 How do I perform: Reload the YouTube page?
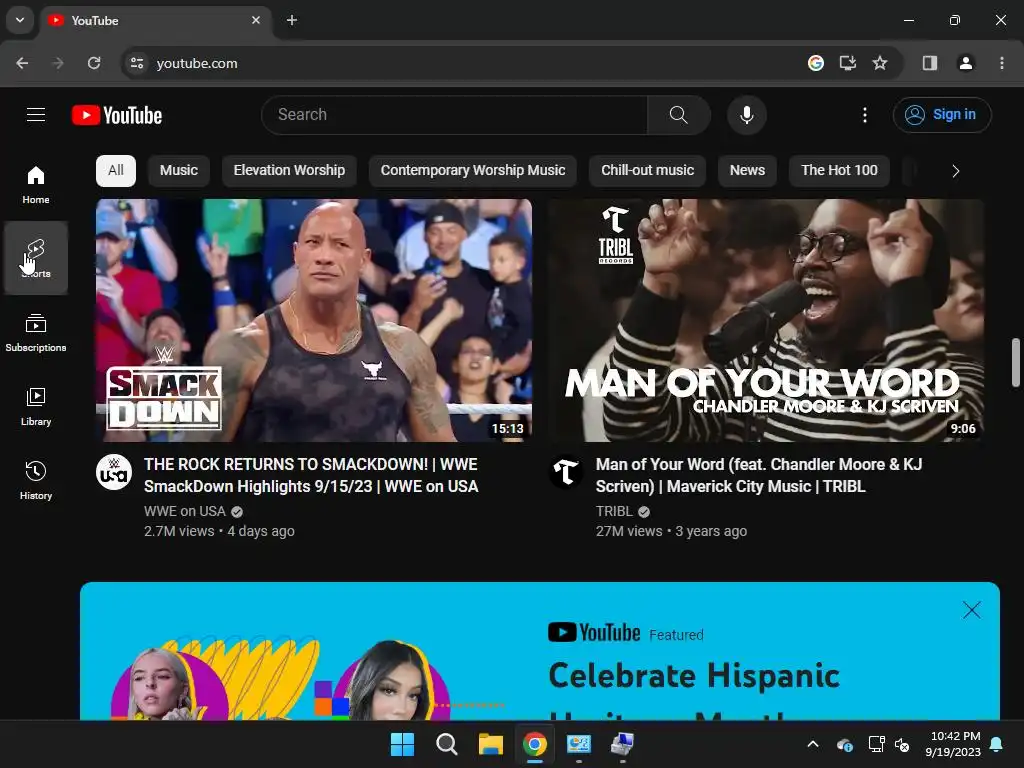[94, 63]
